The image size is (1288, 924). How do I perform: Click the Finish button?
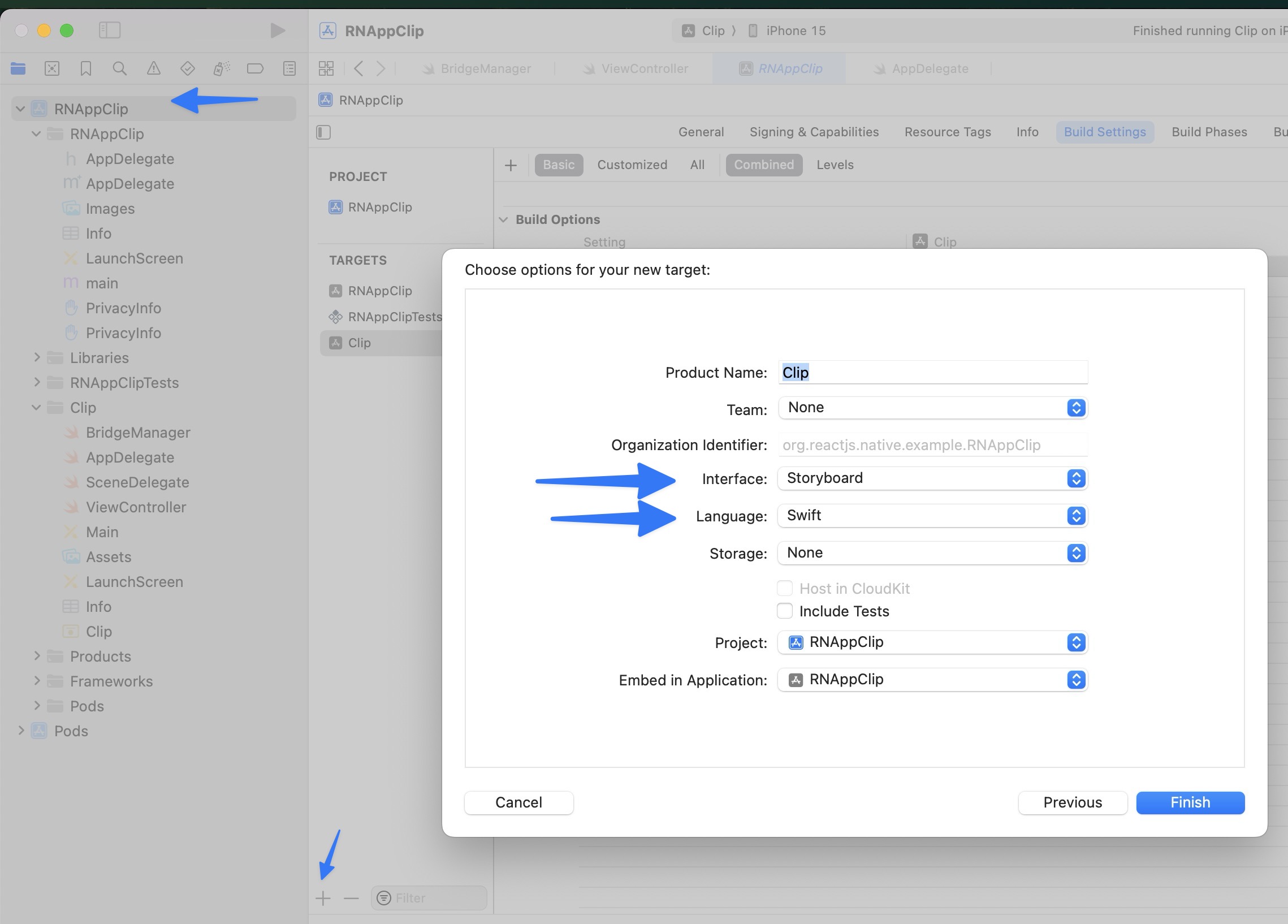1190,802
